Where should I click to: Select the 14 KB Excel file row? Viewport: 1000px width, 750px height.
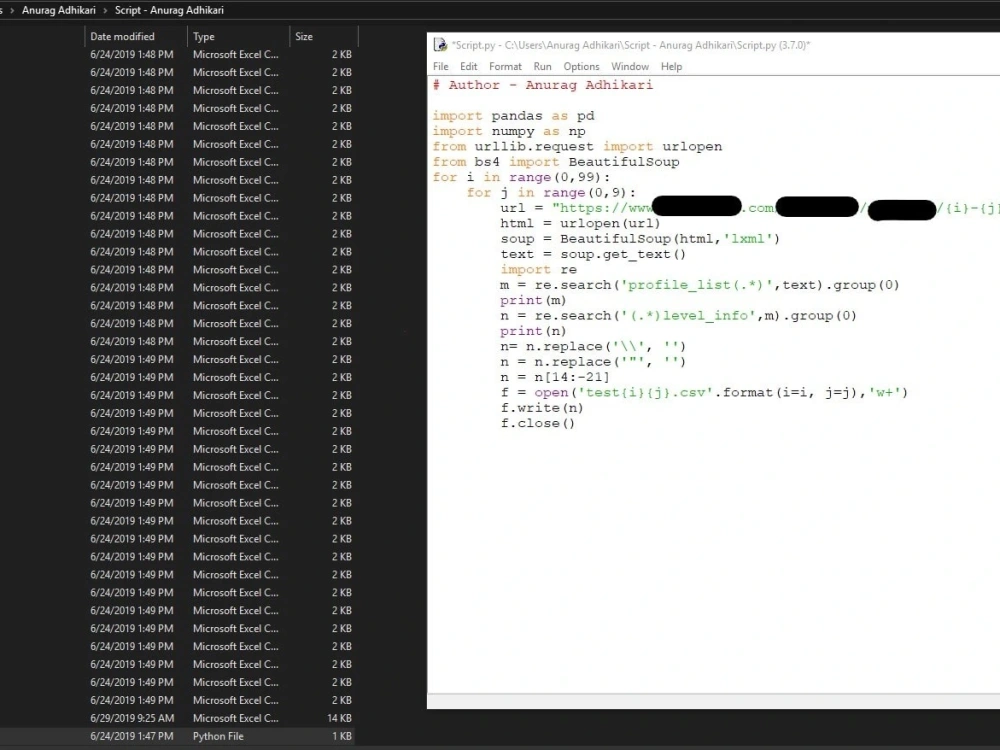tap(177, 718)
